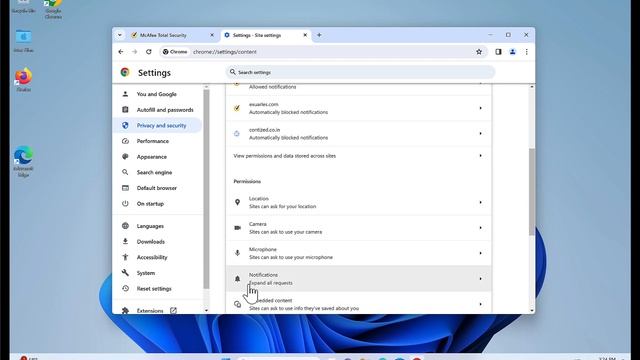This screenshot has height=360, width=640.
Task: Open Accessibility settings
Action: (157, 257)
